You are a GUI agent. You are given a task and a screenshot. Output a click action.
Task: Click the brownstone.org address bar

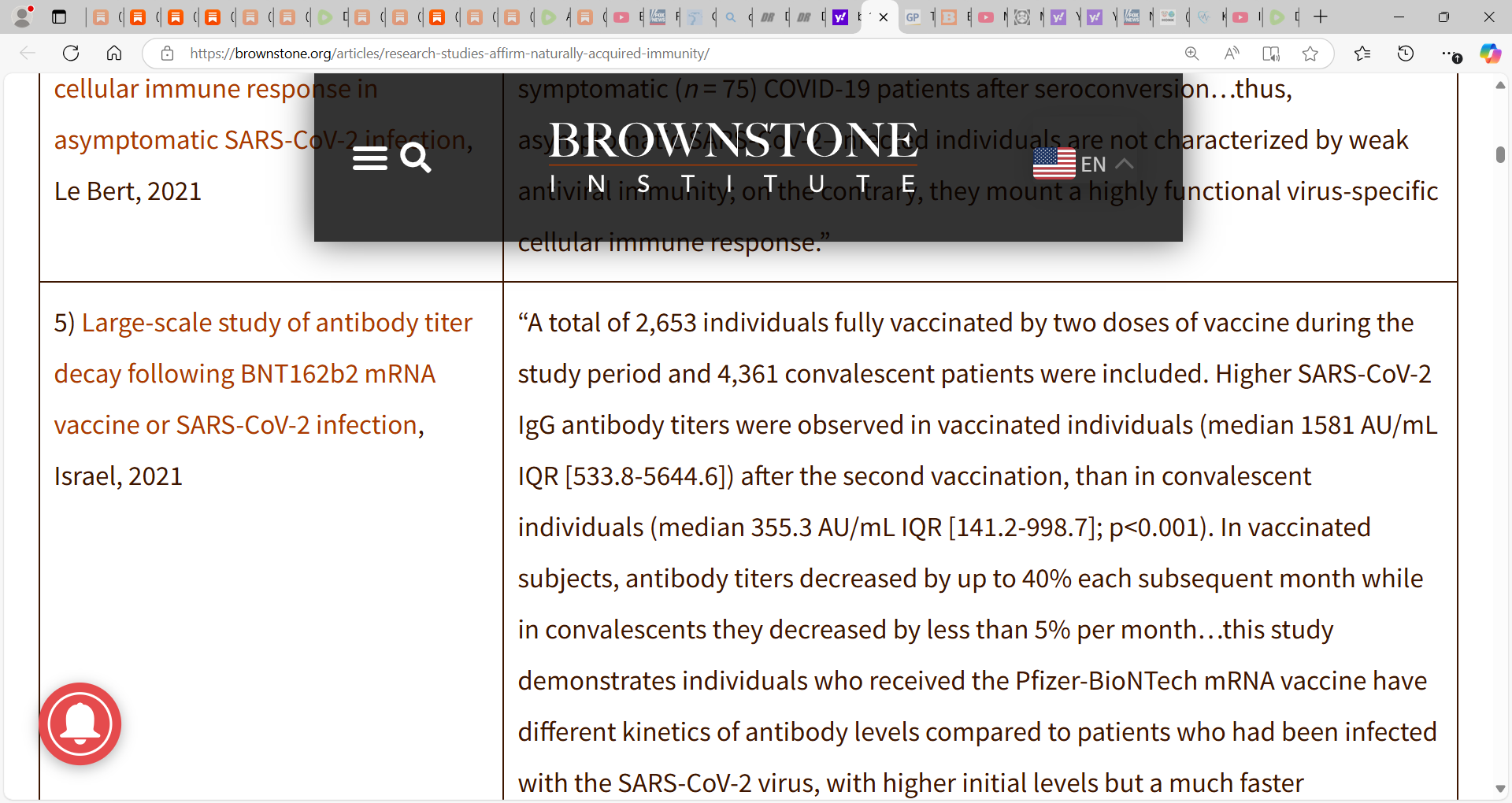[449, 54]
